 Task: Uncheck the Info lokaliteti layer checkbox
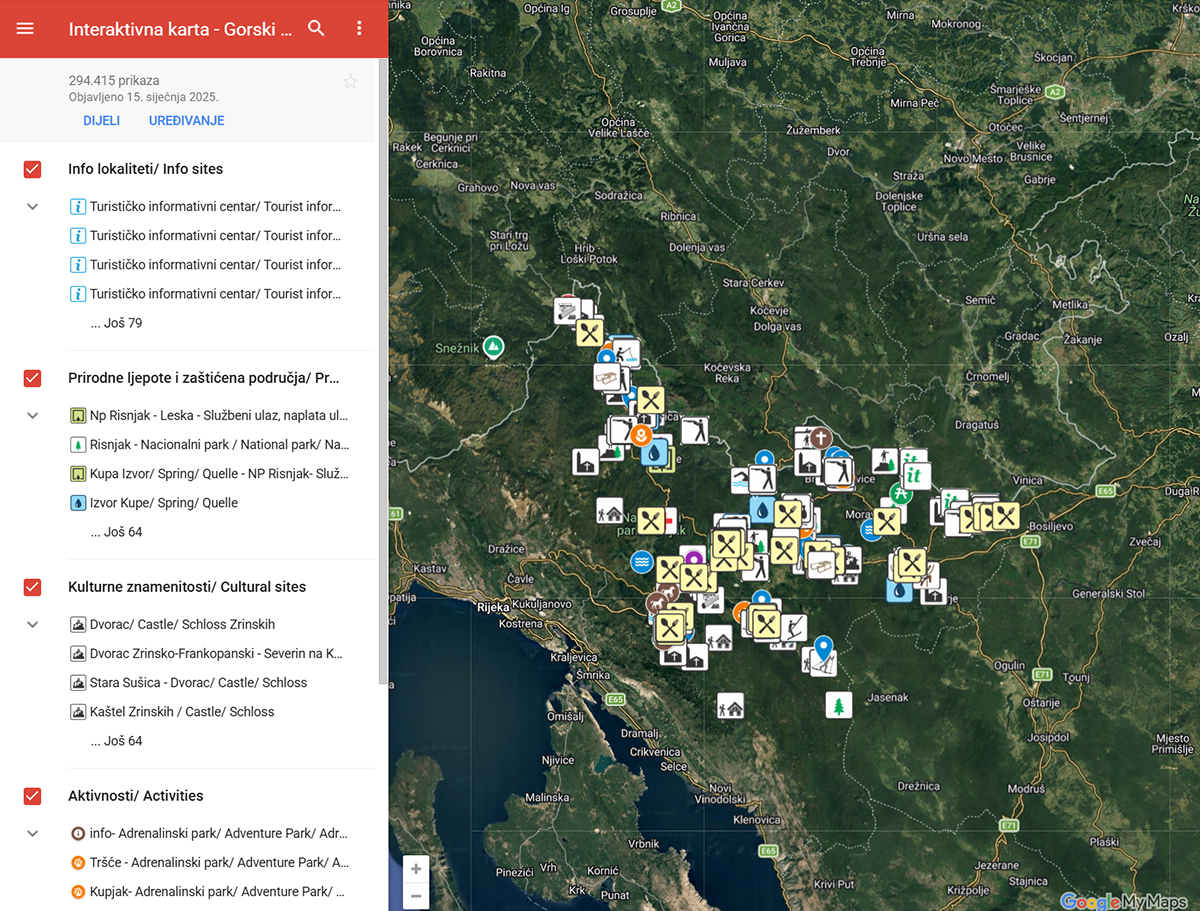click(x=32, y=169)
